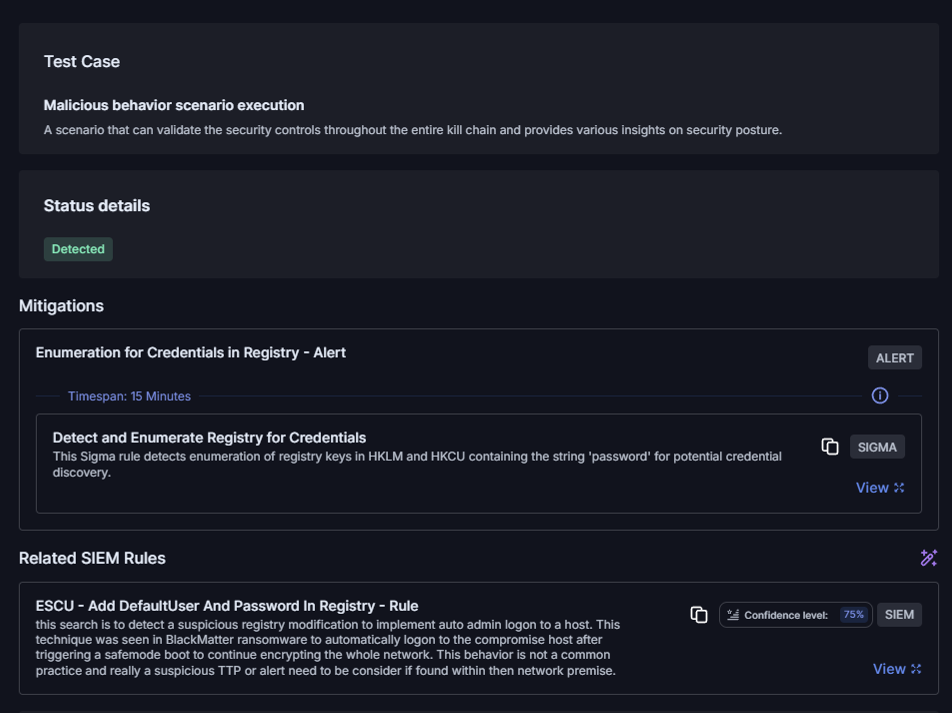Click the SIGMA tag badge
The width and height of the screenshot is (952, 713).
[877, 447]
